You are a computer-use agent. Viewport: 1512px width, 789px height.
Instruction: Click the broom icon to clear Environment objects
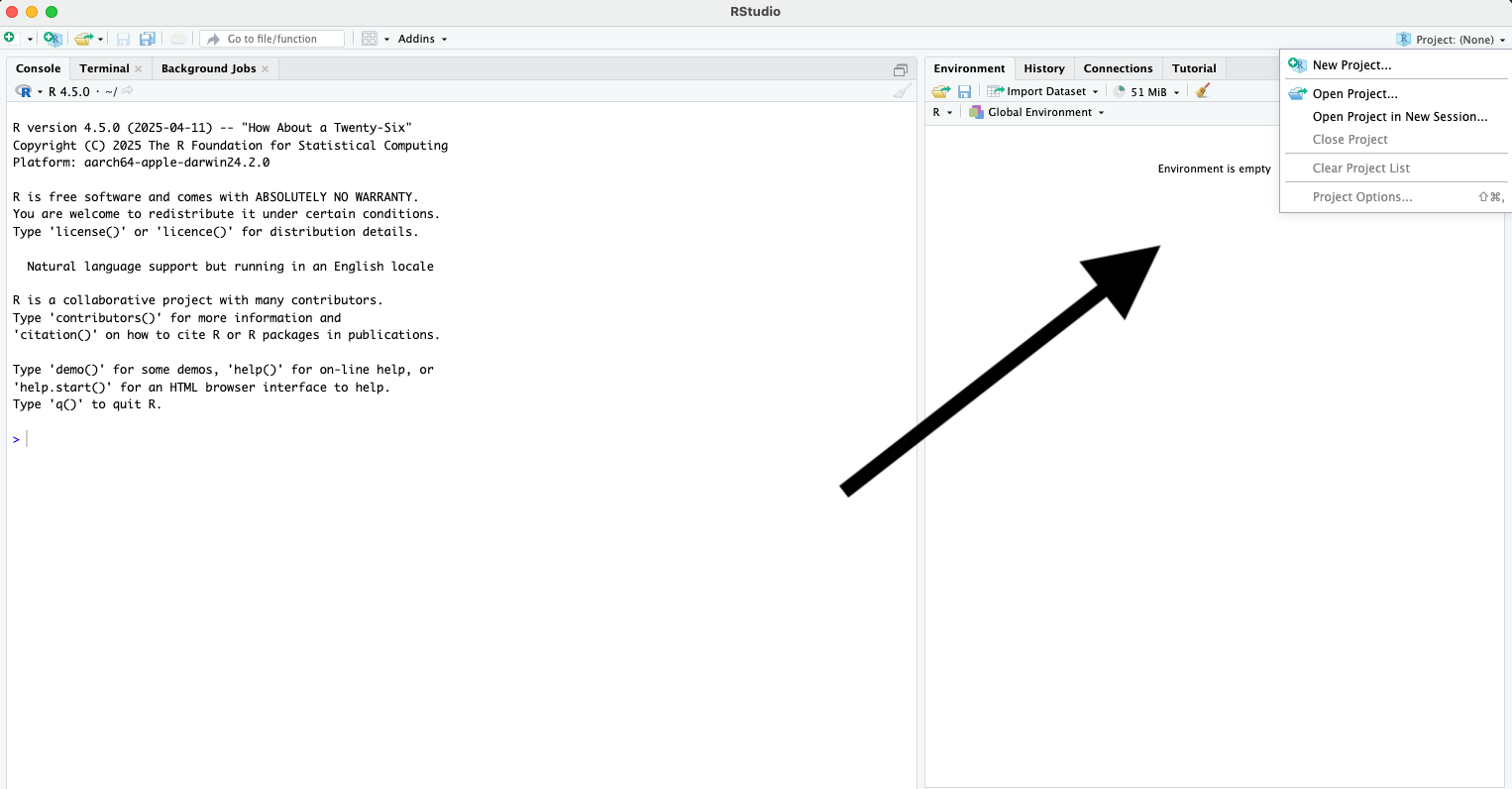[x=1202, y=91]
